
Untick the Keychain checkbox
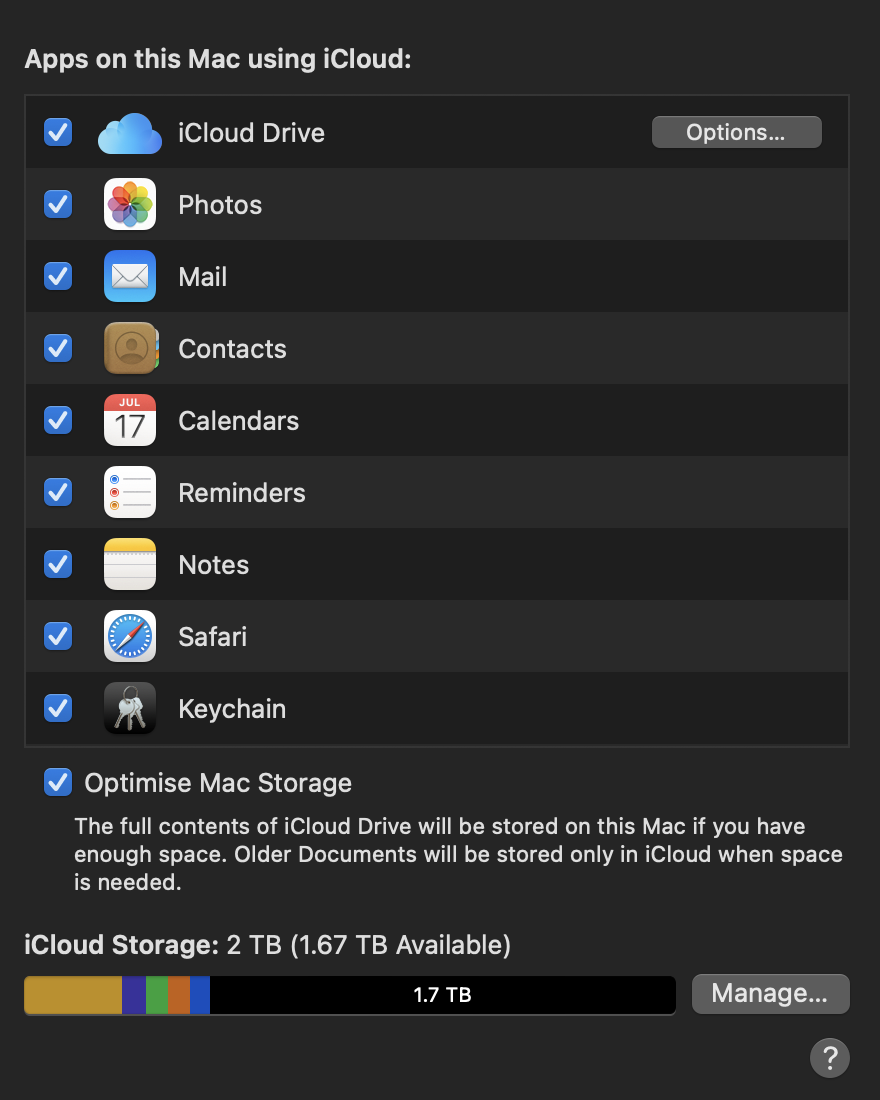click(x=58, y=708)
